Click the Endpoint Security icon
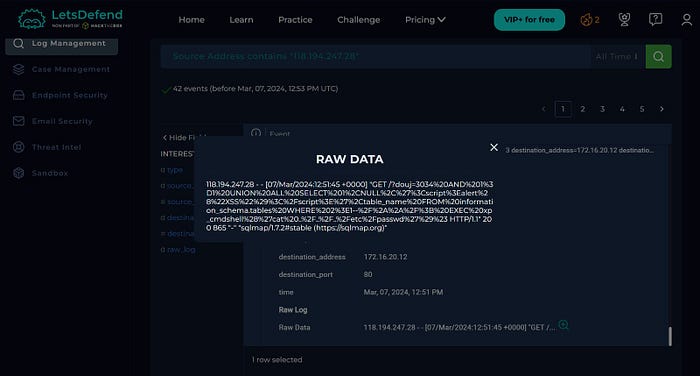The image size is (700, 376). (18, 95)
